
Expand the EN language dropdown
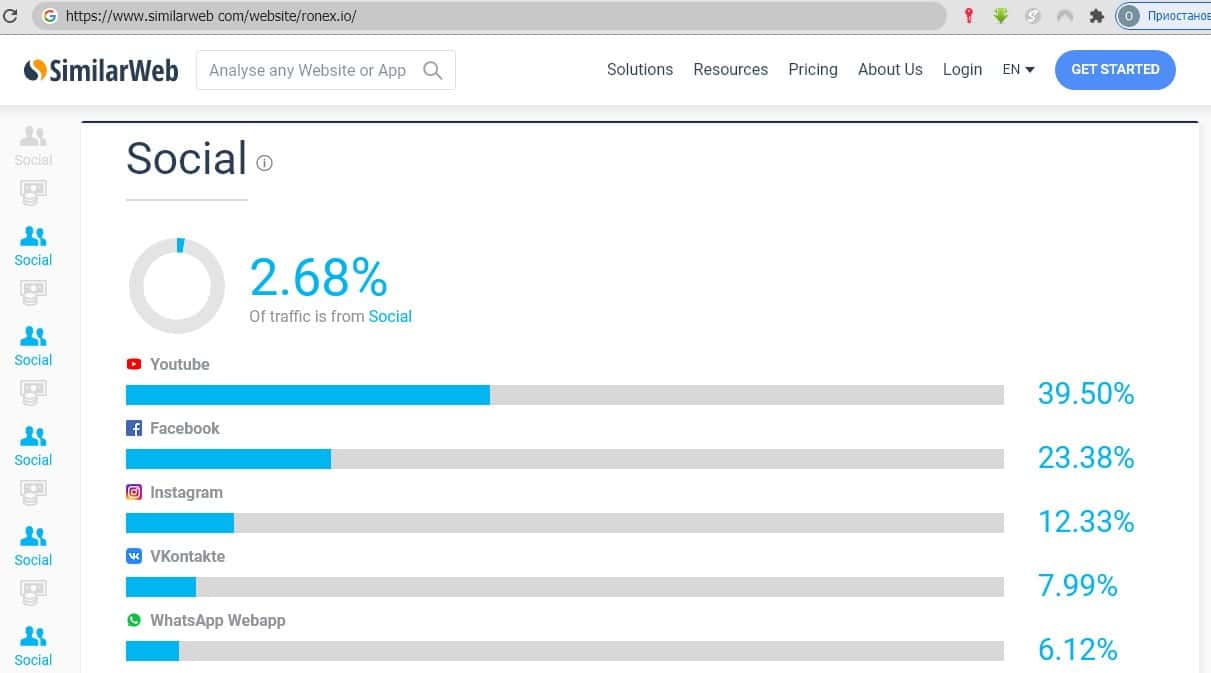(x=1018, y=69)
